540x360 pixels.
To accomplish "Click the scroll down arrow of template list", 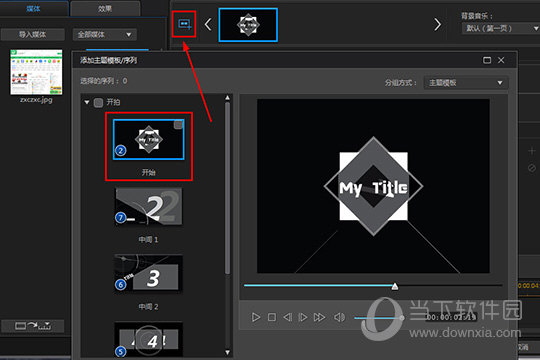I will tap(227, 352).
